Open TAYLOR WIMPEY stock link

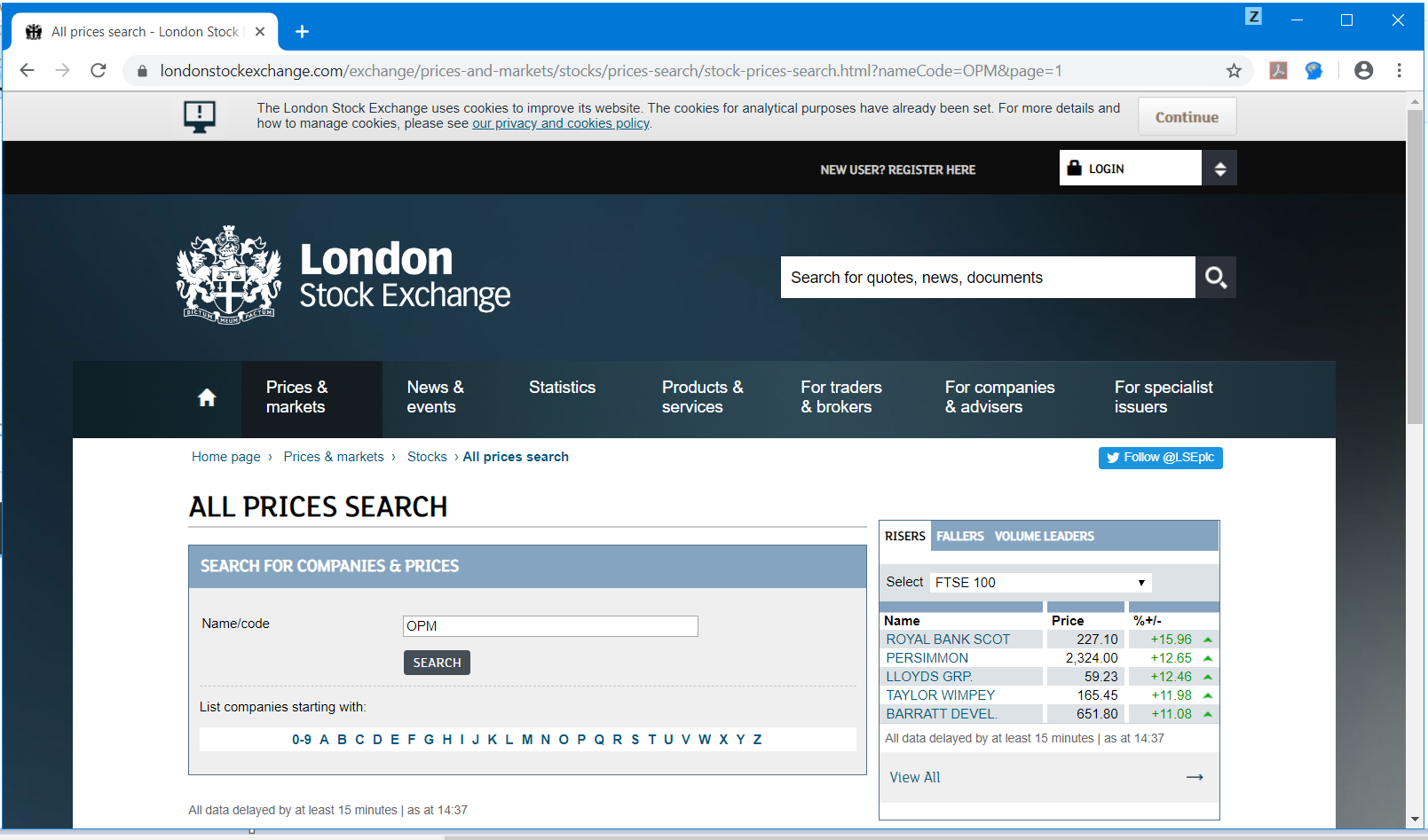(940, 695)
